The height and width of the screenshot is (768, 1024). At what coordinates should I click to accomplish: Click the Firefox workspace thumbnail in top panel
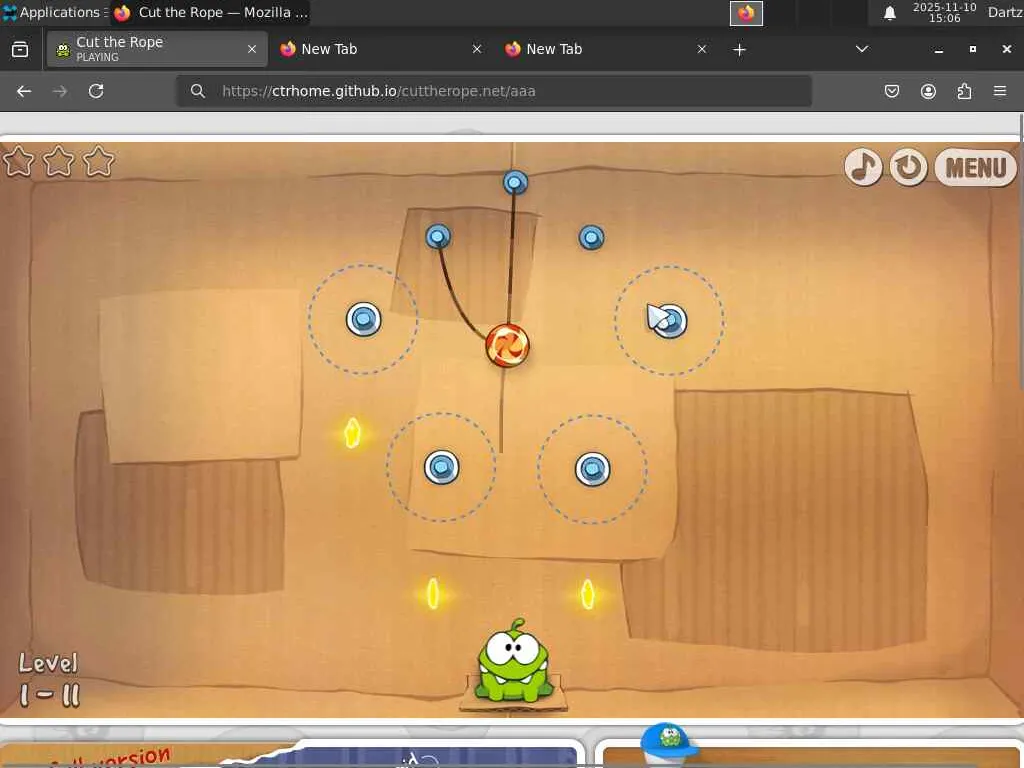tap(746, 13)
